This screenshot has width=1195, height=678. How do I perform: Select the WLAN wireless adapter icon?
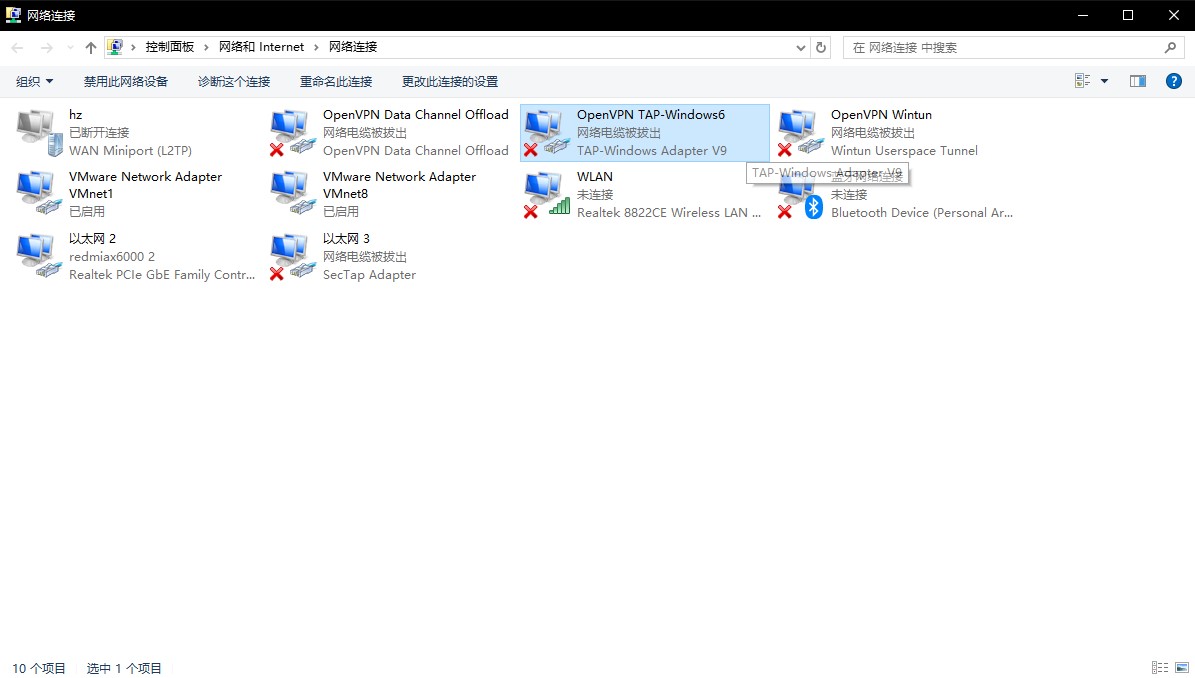[x=547, y=195]
